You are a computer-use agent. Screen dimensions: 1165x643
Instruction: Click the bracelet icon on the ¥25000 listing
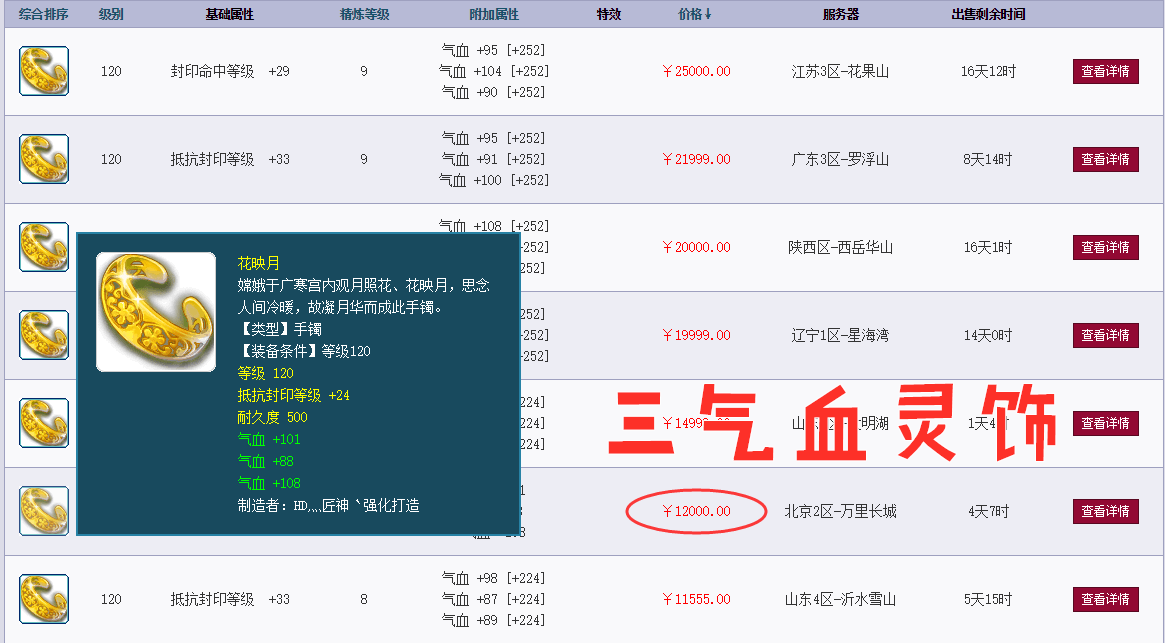[x=43, y=71]
